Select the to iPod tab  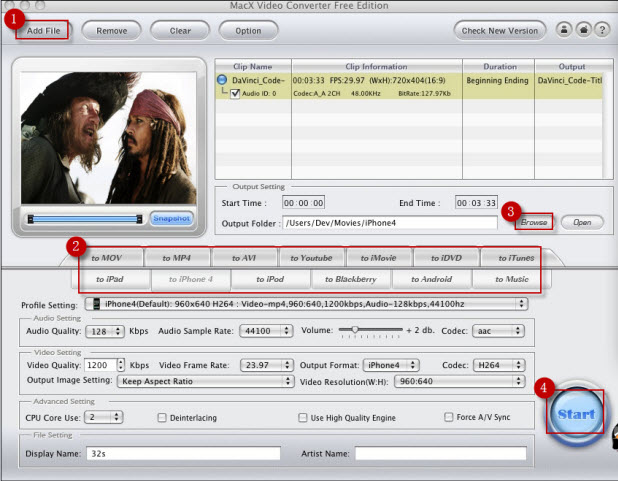click(270, 279)
